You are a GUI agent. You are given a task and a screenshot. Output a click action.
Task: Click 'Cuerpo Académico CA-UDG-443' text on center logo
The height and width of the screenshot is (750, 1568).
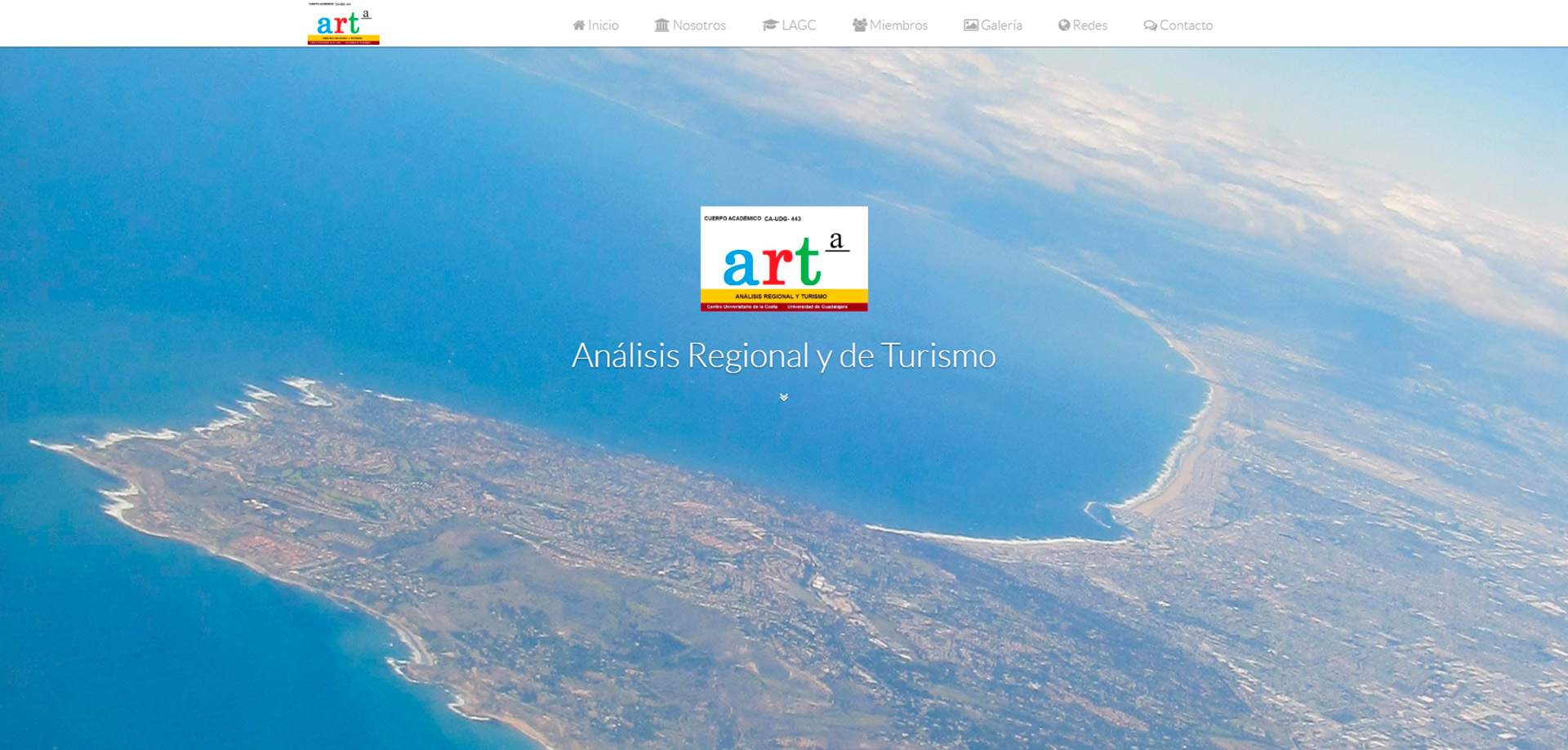click(x=752, y=218)
